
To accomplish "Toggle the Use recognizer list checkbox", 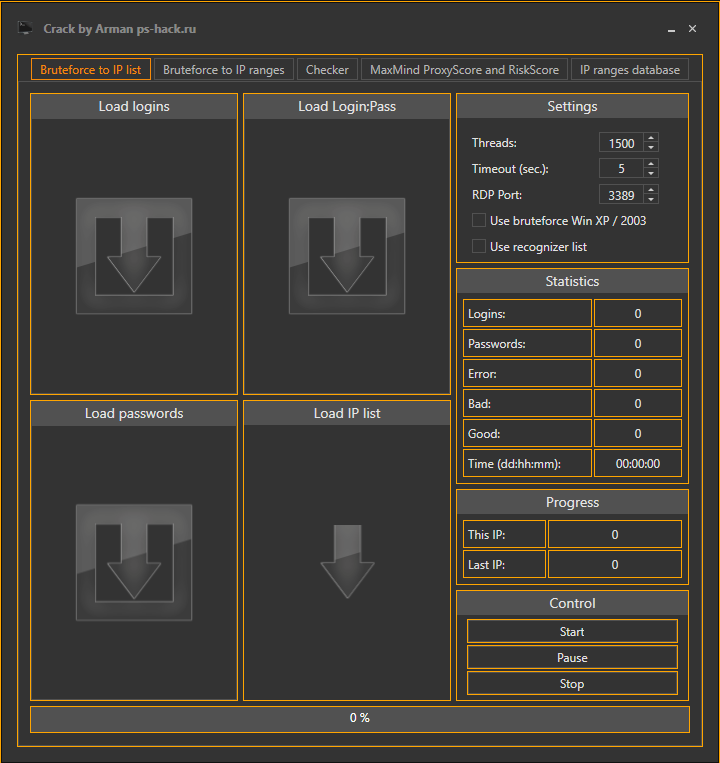I will [x=479, y=246].
